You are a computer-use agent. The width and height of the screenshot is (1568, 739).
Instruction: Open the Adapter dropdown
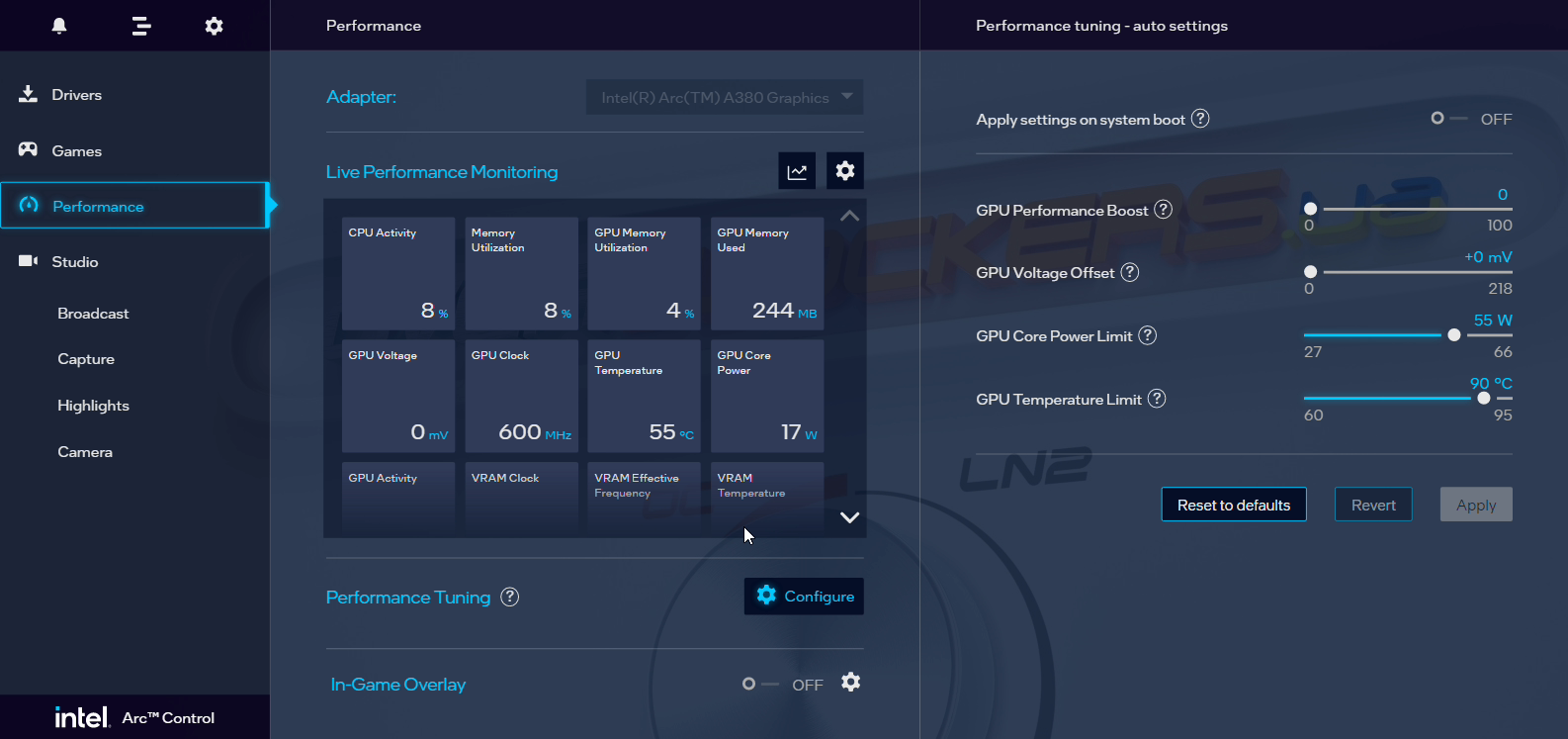[725, 97]
